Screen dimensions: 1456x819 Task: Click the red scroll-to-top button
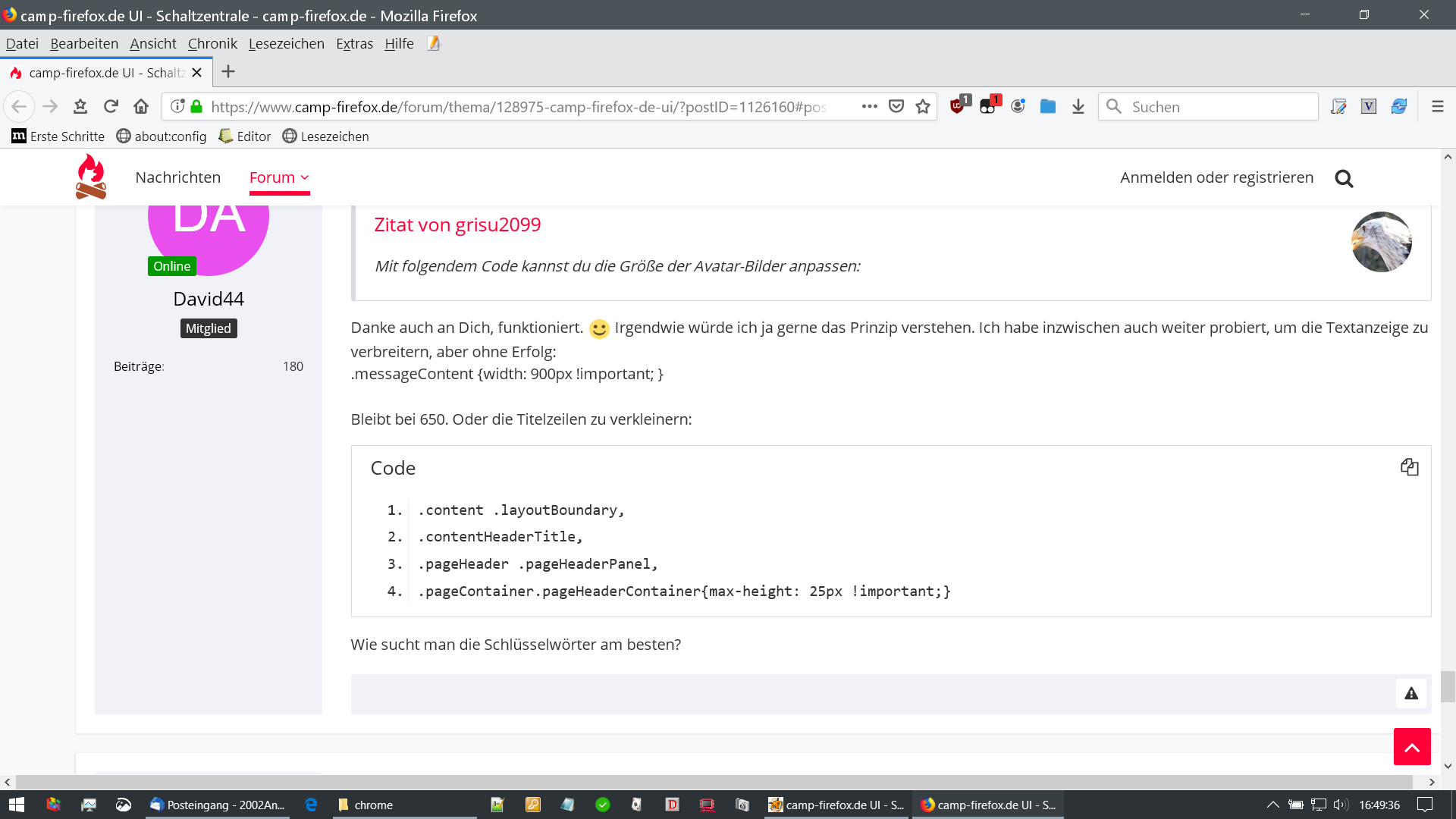click(1411, 747)
